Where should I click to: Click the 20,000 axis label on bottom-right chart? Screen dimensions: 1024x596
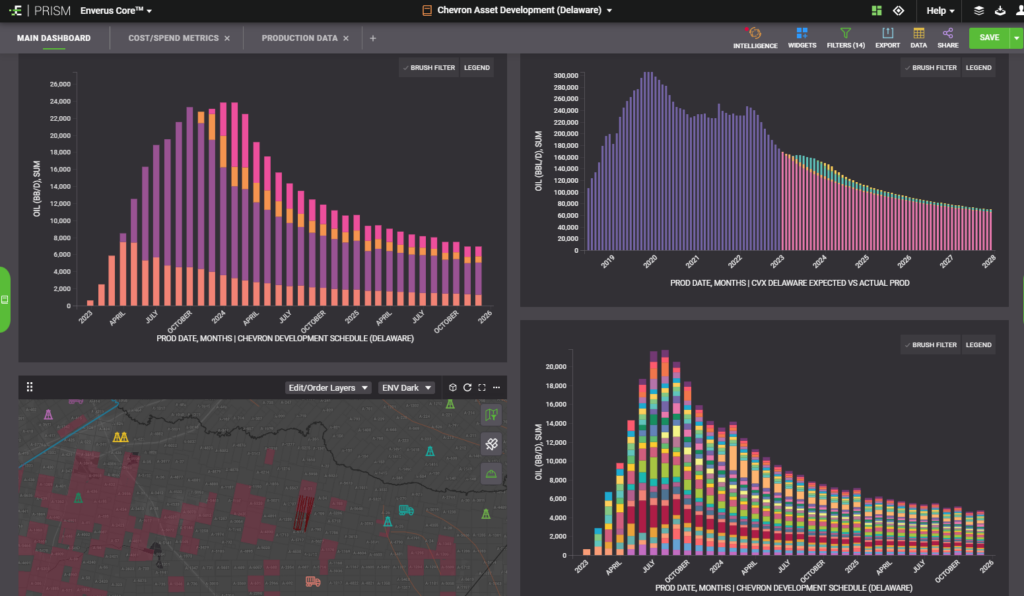point(556,366)
